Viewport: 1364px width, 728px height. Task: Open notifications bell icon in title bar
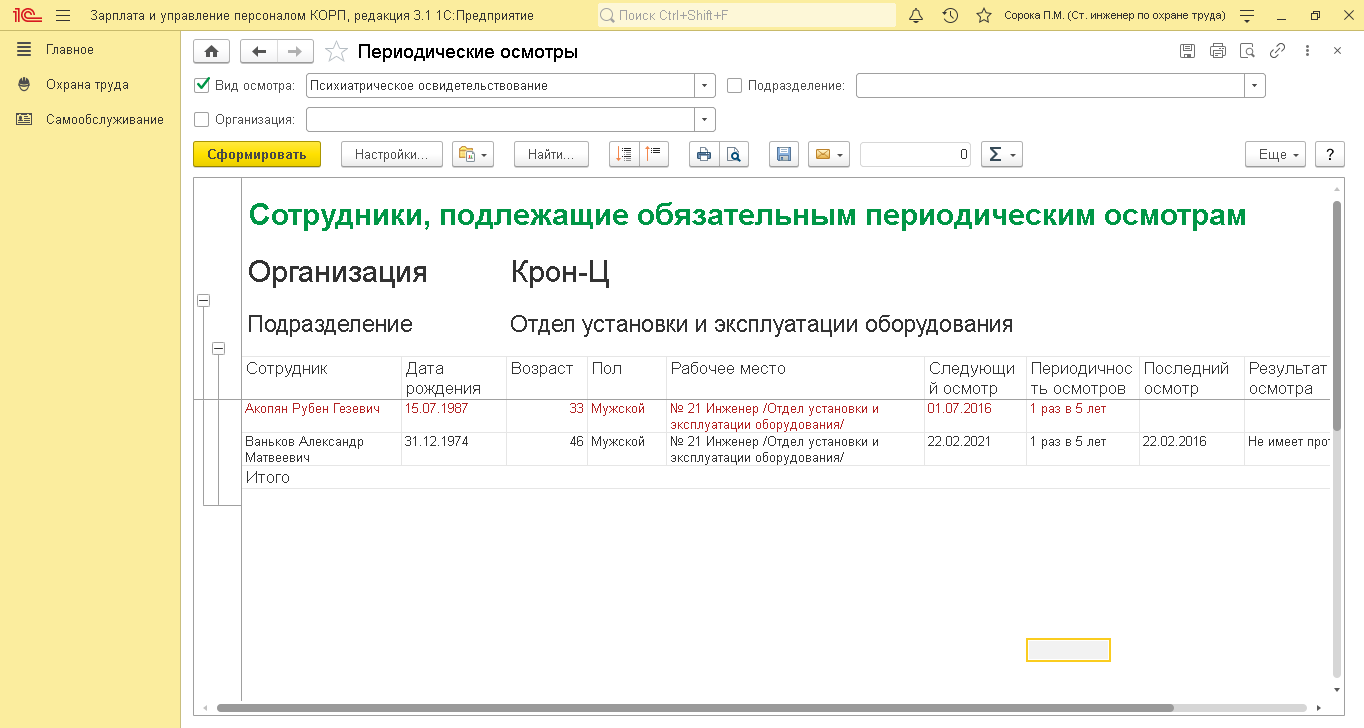tap(916, 16)
